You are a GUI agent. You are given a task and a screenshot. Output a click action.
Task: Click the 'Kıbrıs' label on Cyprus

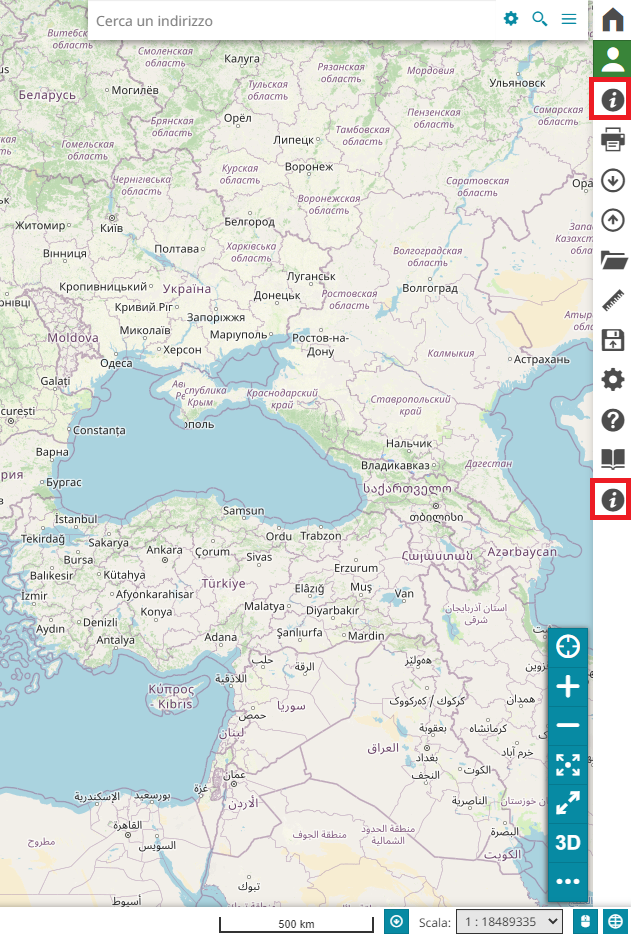[x=175, y=704]
